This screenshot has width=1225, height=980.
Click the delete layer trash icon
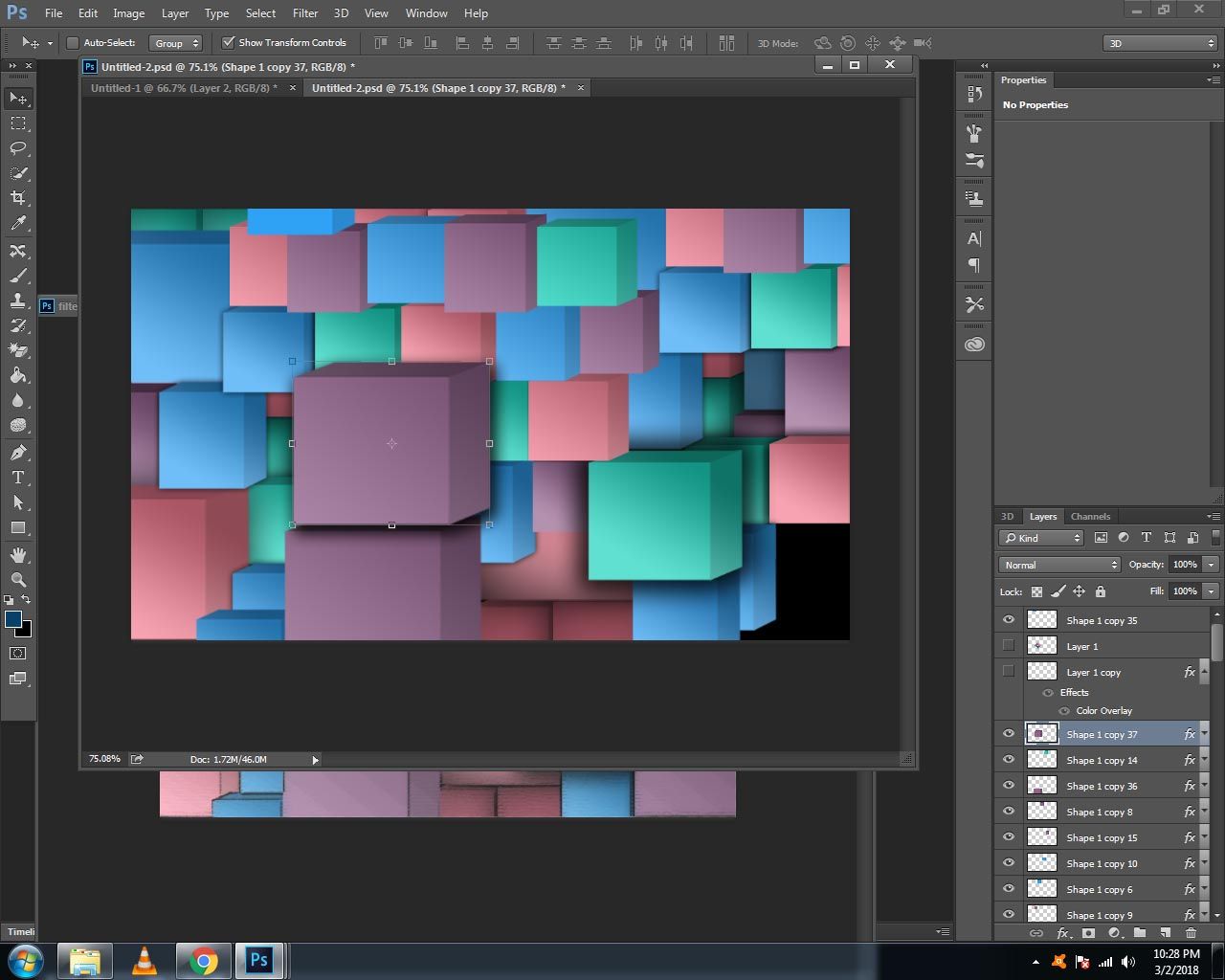[1191, 933]
